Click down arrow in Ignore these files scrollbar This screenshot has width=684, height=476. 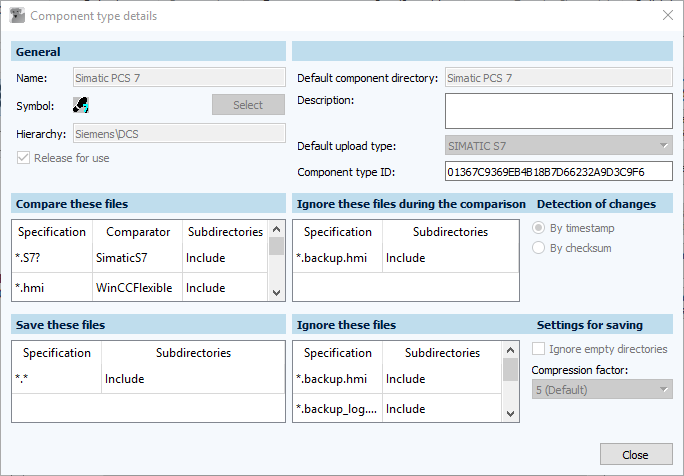(x=510, y=413)
